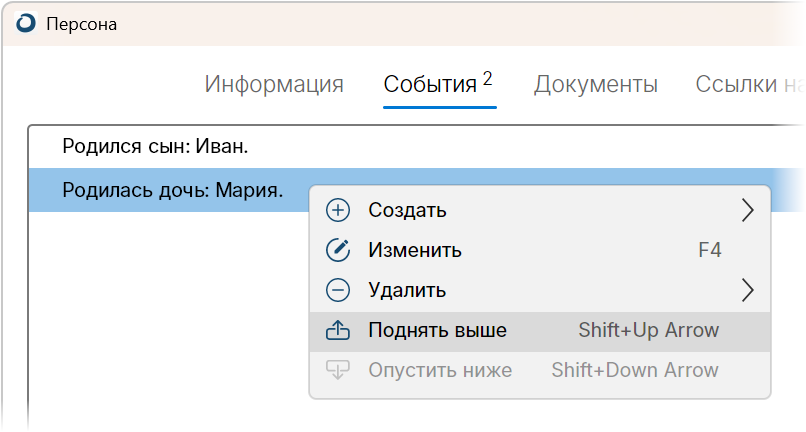Select the Создать menu entry text
The width and height of the screenshot is (806, 432).
click(x=407, y=210)
